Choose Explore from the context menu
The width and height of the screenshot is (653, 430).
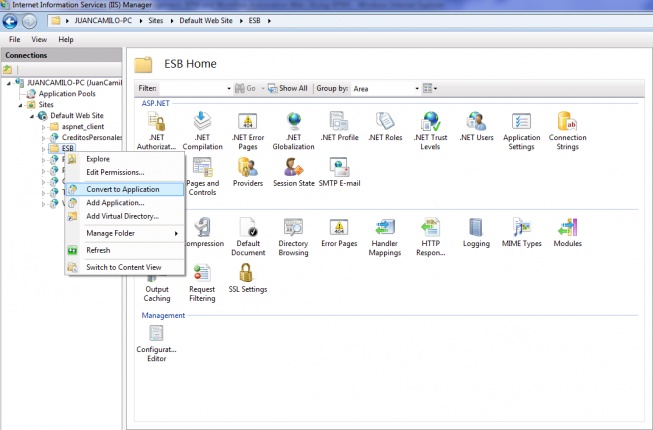click(125, 159)
